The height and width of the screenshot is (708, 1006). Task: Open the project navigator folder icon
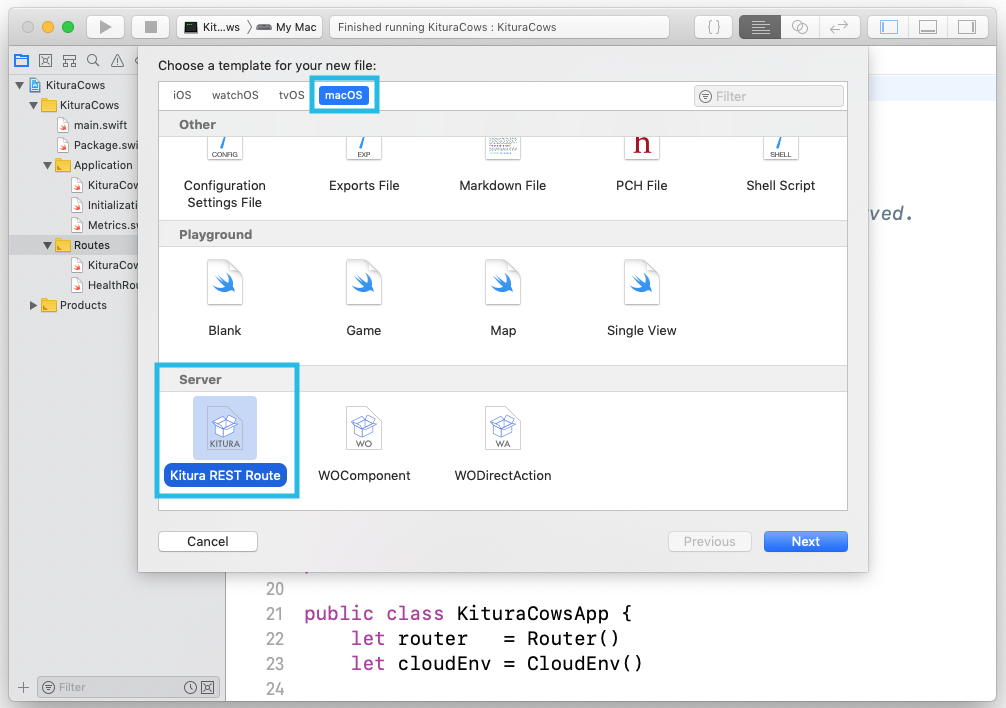tap(21, 61)
